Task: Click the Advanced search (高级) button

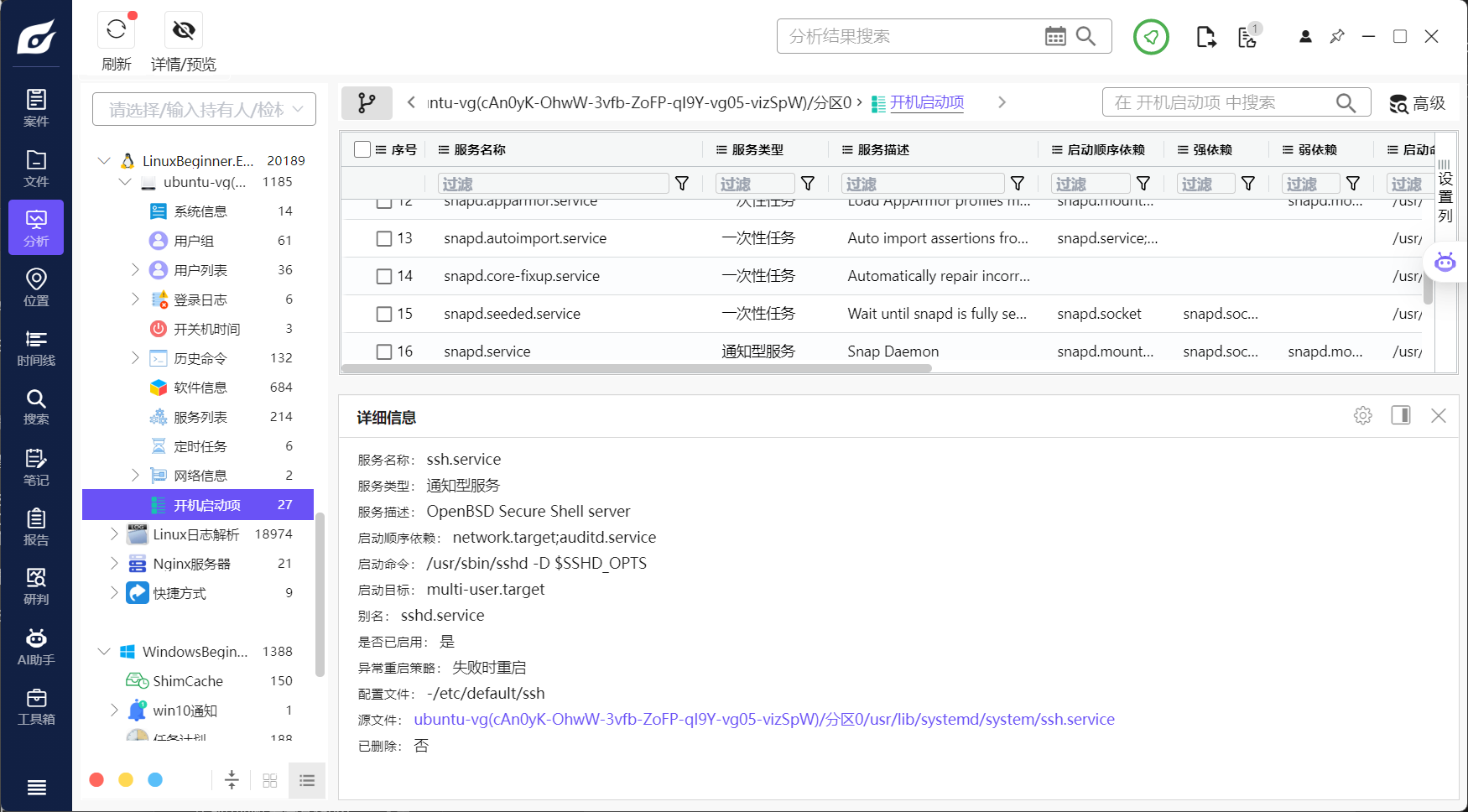Action: click(1417, 103)
